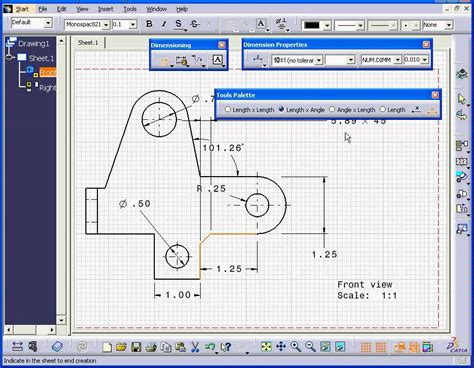Image resolution: width=474 pixels, height=368 pixels.
Task: Create a new document with New icon
Action: click(107, 347)
